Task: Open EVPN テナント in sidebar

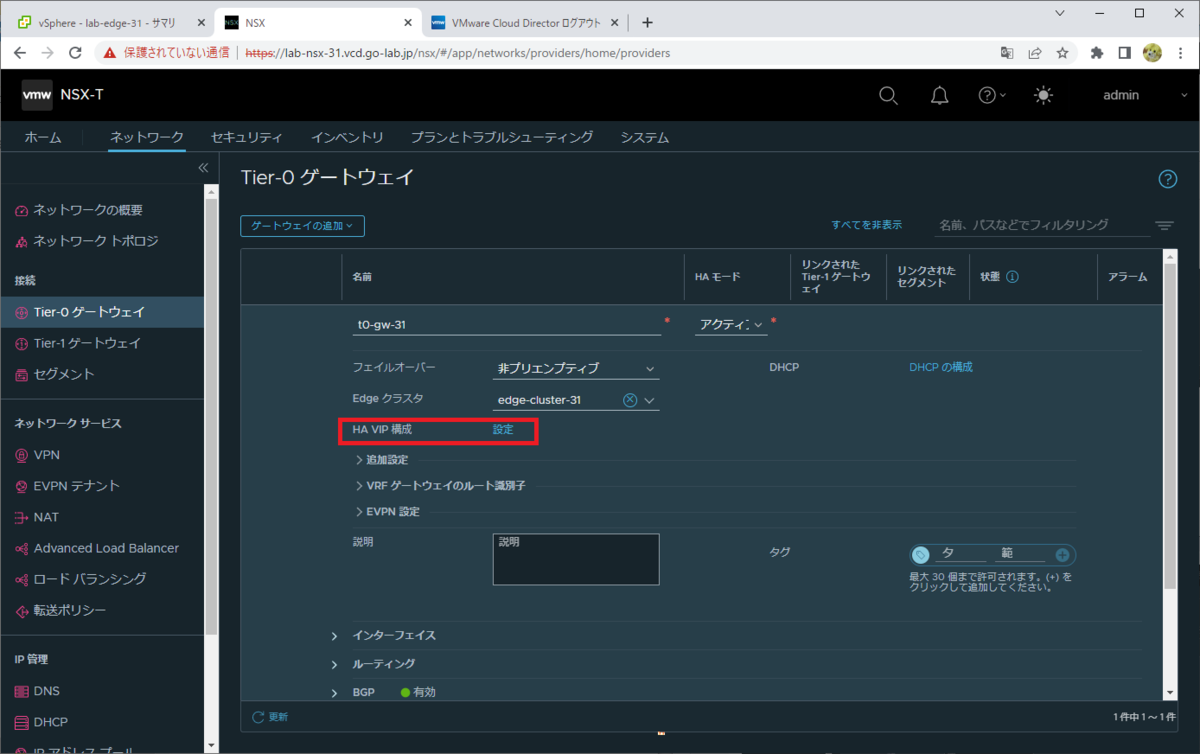Action: coord(76,486)
